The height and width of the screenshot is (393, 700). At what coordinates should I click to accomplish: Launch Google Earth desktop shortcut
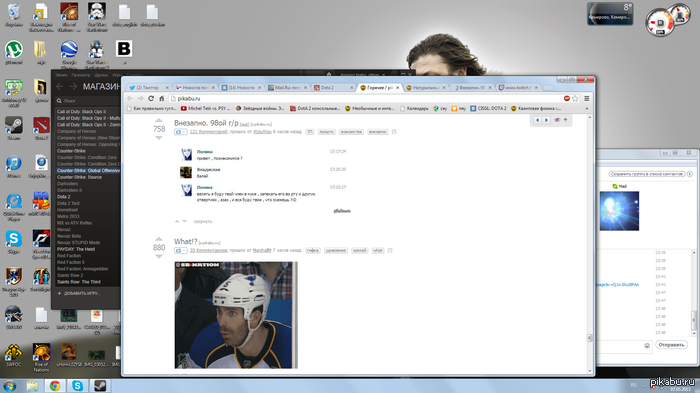(x=69, y=52)
